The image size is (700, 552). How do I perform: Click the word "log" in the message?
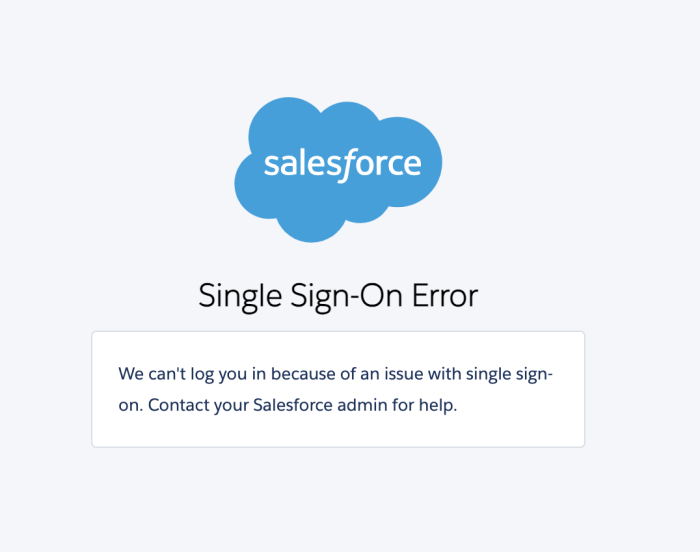tap(206, 375)
